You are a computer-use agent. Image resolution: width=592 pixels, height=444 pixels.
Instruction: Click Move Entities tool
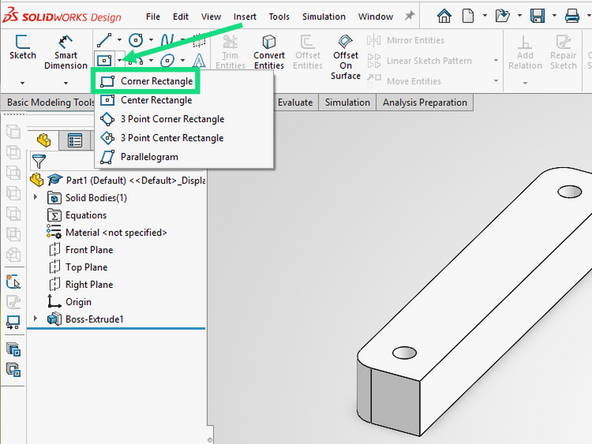tap(404, 81)
